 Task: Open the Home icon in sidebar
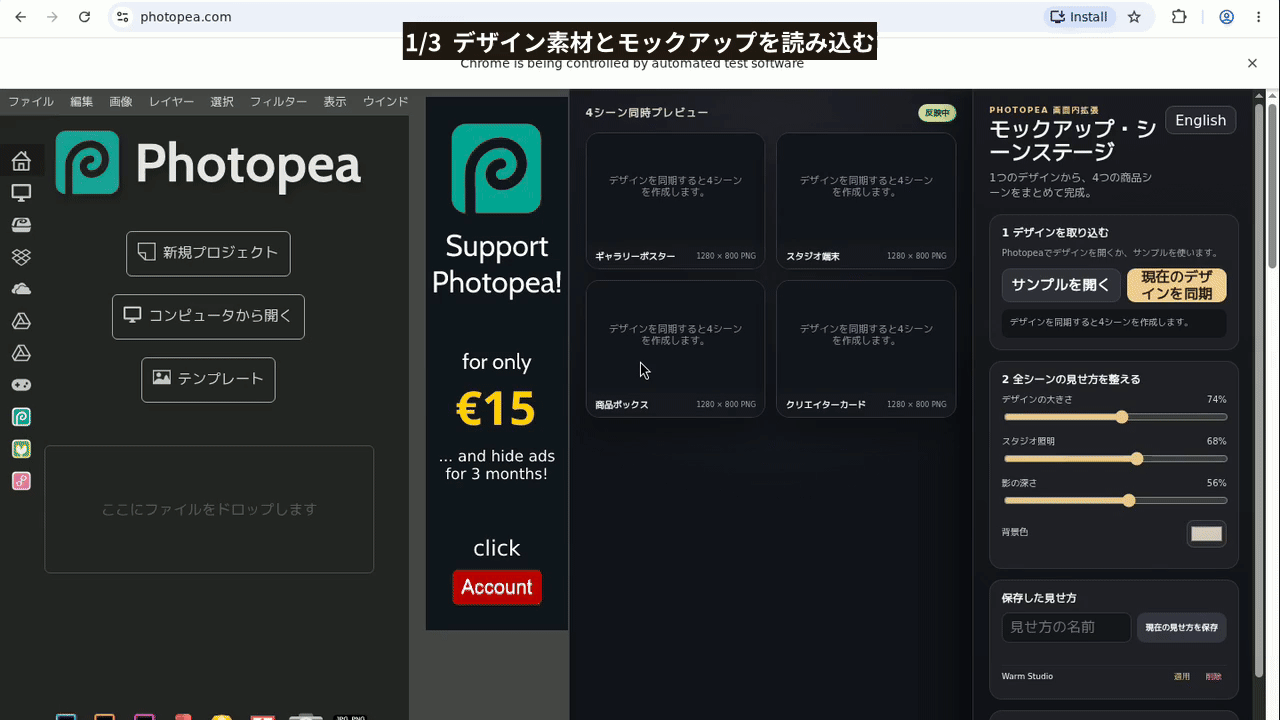tap(21, 161)
